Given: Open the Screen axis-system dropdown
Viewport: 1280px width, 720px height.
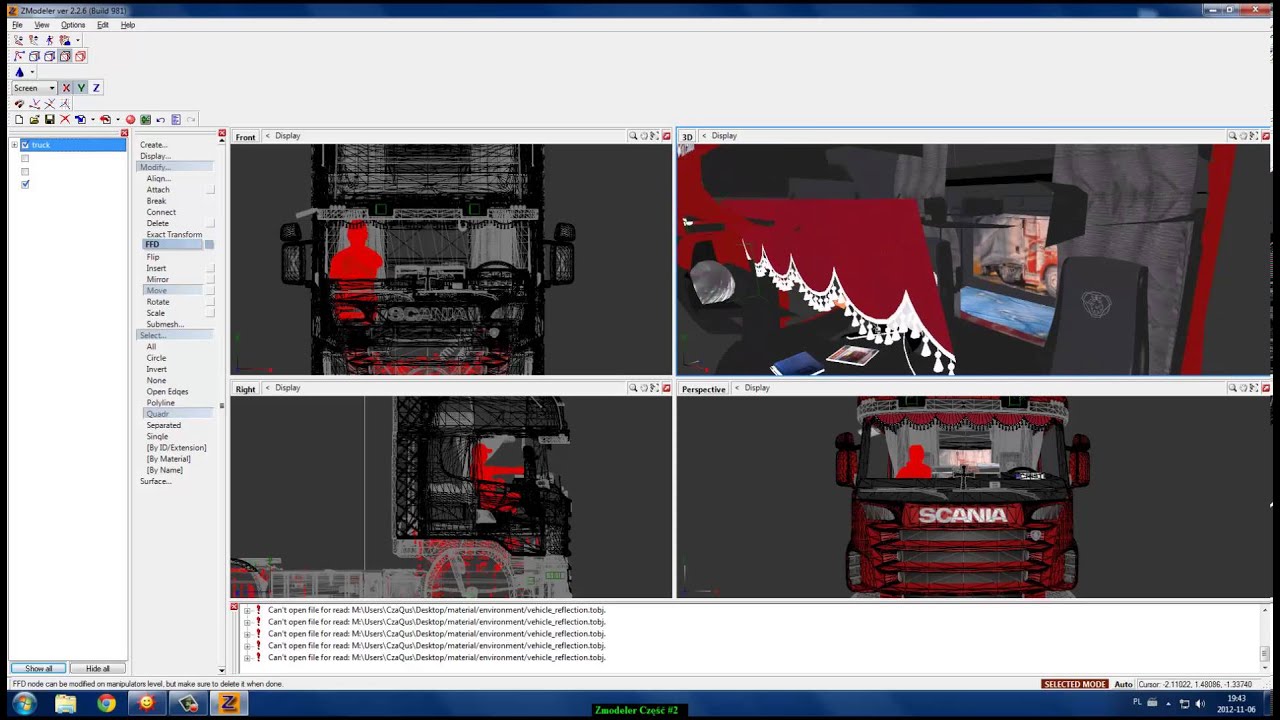Looking at the screenshot, I should pyautogui.click(x=34, y=88).
